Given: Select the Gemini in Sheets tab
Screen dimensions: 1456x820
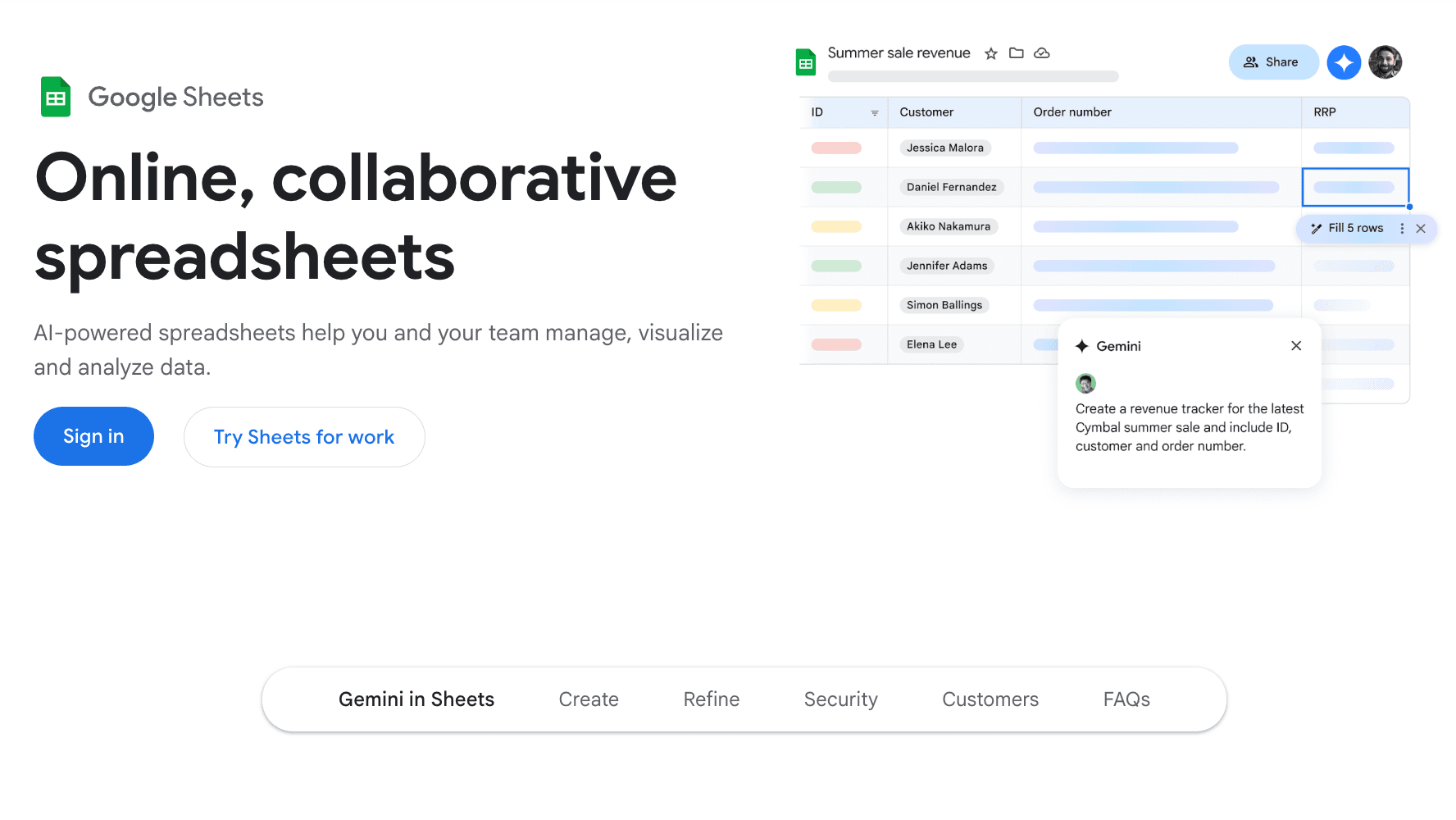Looking at the screenshot, I should pos(416,699).
